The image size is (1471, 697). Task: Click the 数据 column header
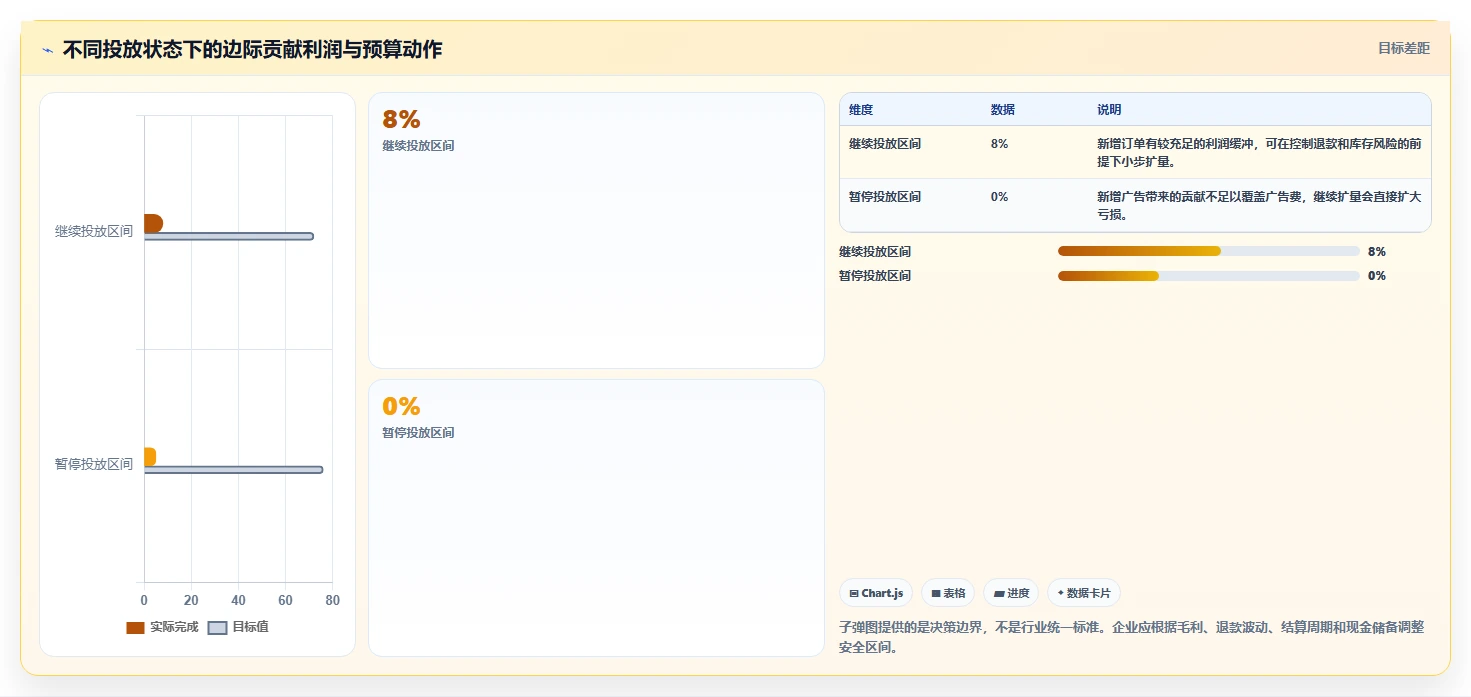click(x=1003, y=110)
